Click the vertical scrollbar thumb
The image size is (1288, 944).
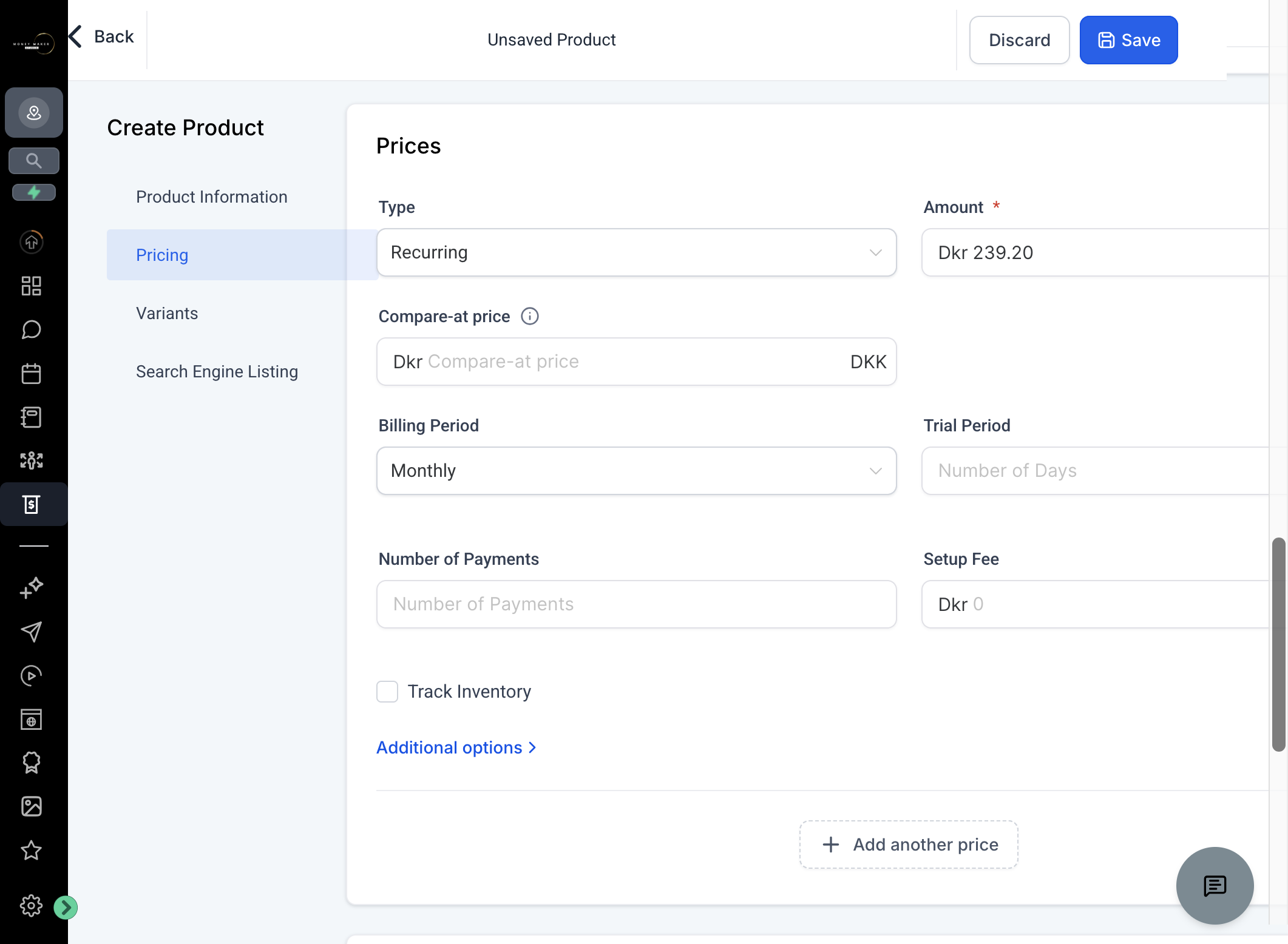(x=1278, y=644)
